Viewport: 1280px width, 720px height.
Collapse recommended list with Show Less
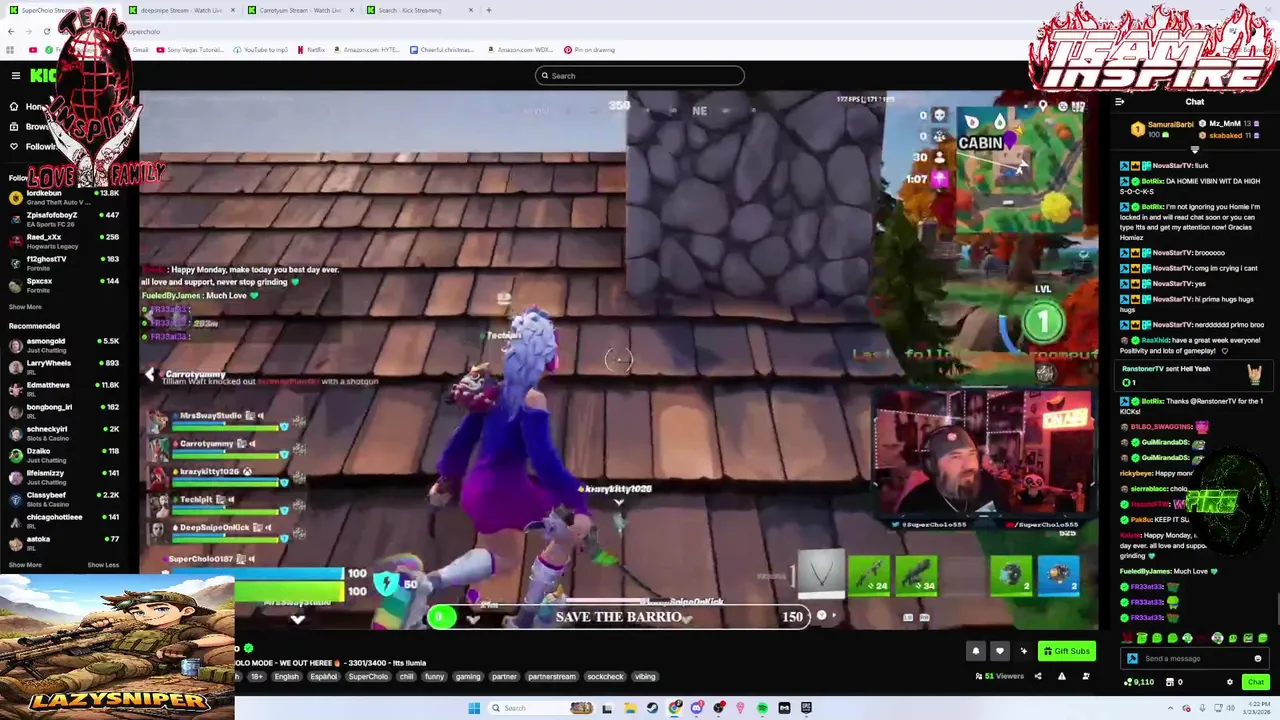(103, 565)
